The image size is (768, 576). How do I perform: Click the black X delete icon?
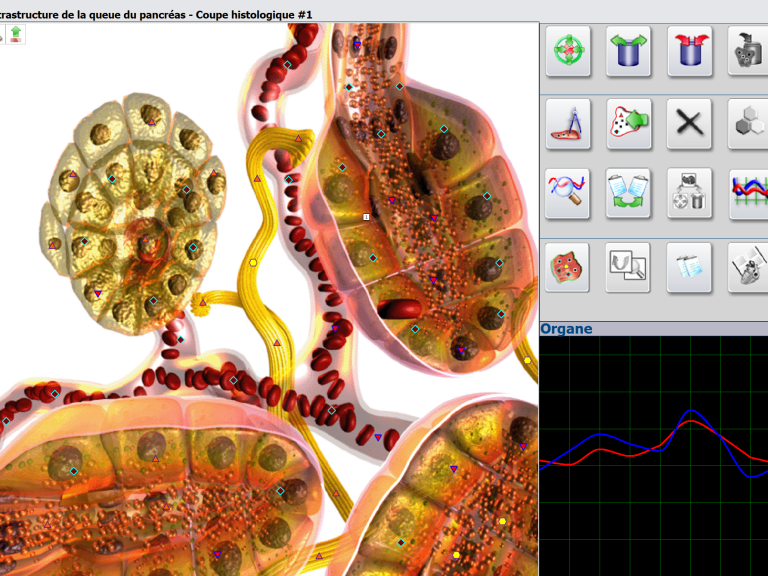click(x=690, y=123)
